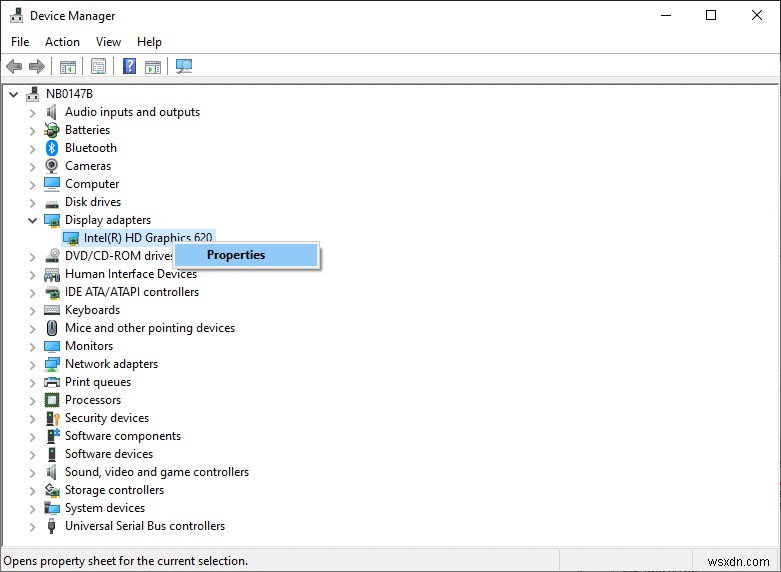The width and height of the screenshot is (781, 572).
Task: Click the Print queues printer icon
Action: 52,382
